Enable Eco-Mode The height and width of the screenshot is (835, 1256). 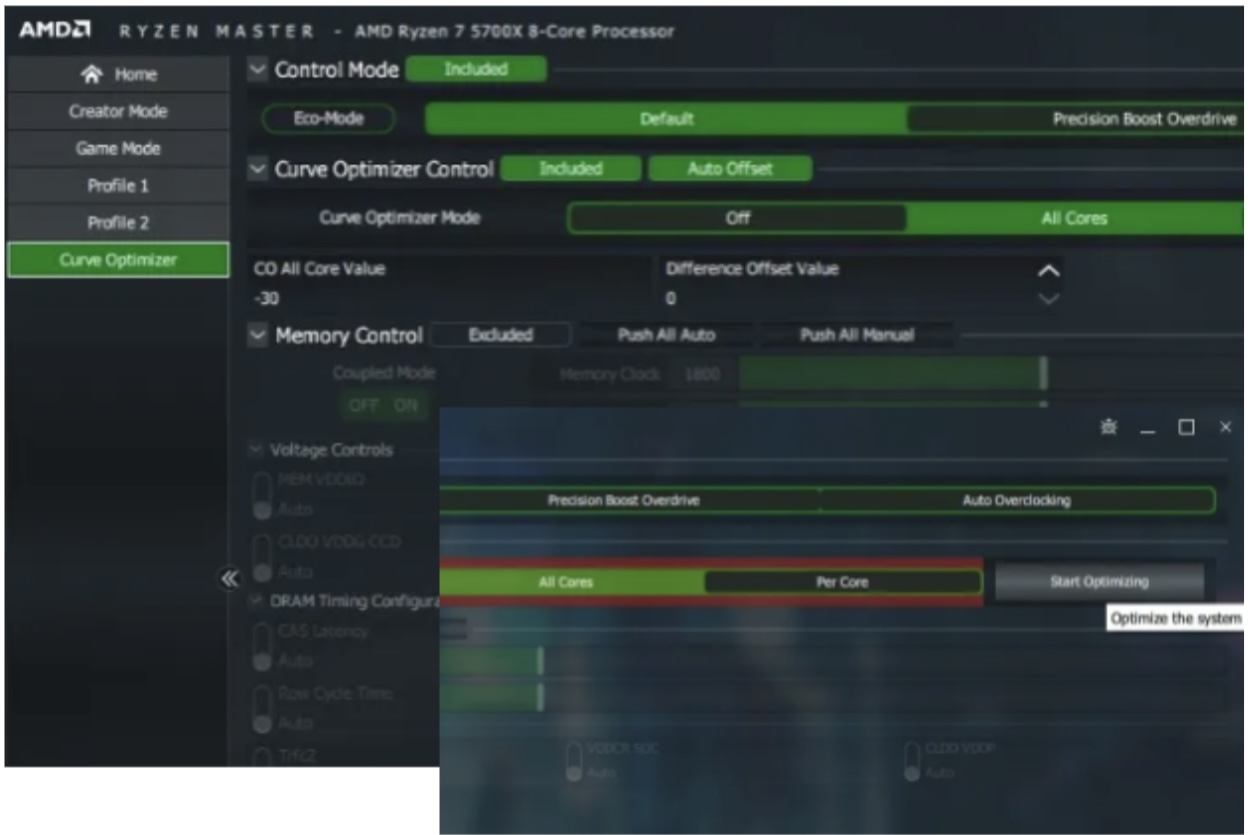pos(328,119)
